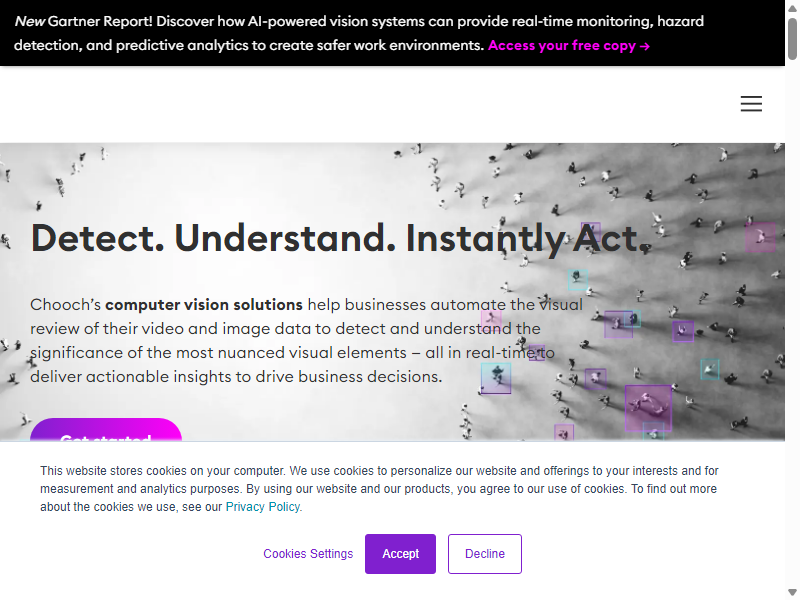Click the partially visible 'Get started' button
Image resolution: width=800 pixels, height=600 pixels.
(106, 430)
